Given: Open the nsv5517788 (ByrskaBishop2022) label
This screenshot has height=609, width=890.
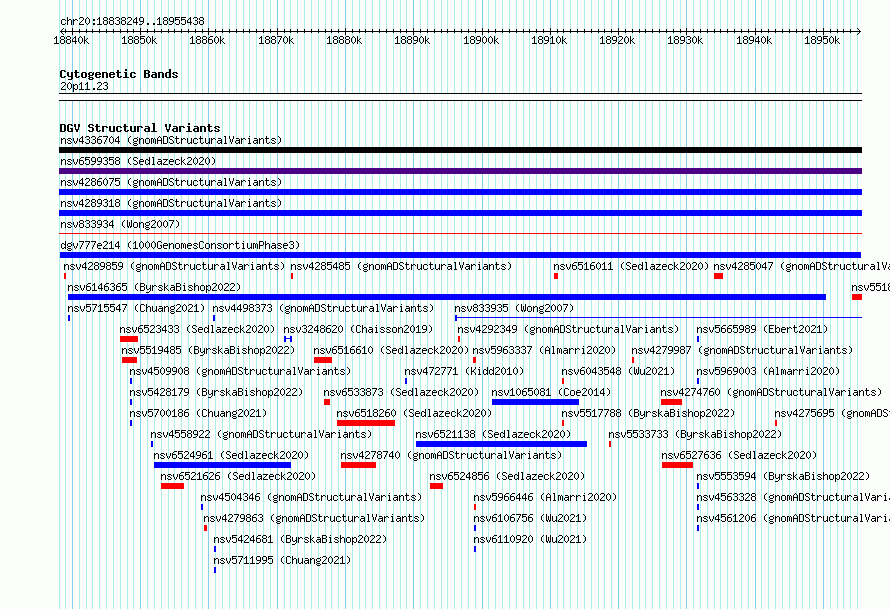Looking at the screenshot, I should [x=648, y=413].
